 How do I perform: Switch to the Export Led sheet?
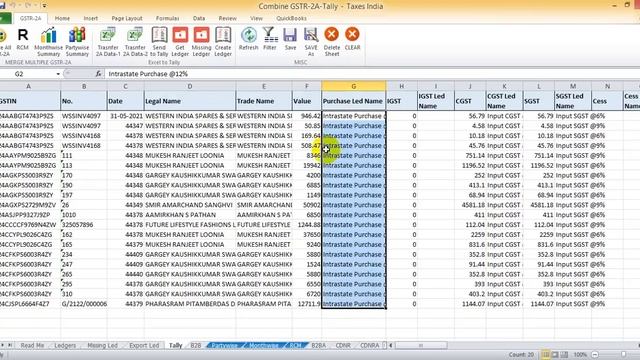pyautogui.click(x=144, y=345)
